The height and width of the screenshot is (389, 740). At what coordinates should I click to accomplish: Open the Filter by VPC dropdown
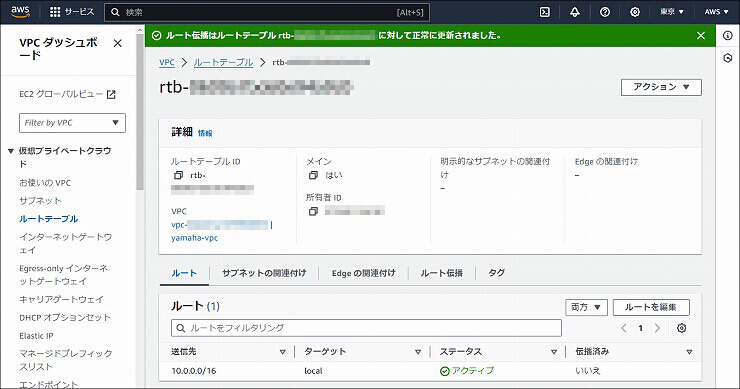pyautogui.click(x=72, y=123)
